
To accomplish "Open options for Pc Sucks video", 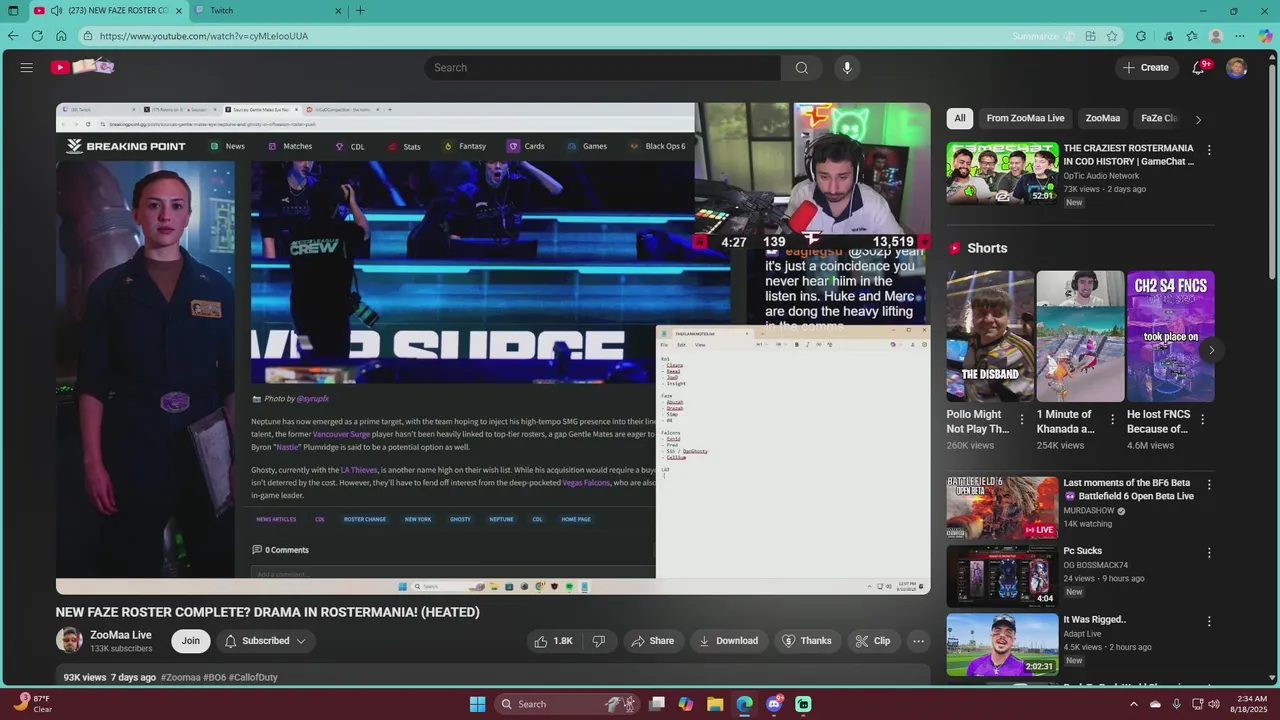I will 1209,553.
